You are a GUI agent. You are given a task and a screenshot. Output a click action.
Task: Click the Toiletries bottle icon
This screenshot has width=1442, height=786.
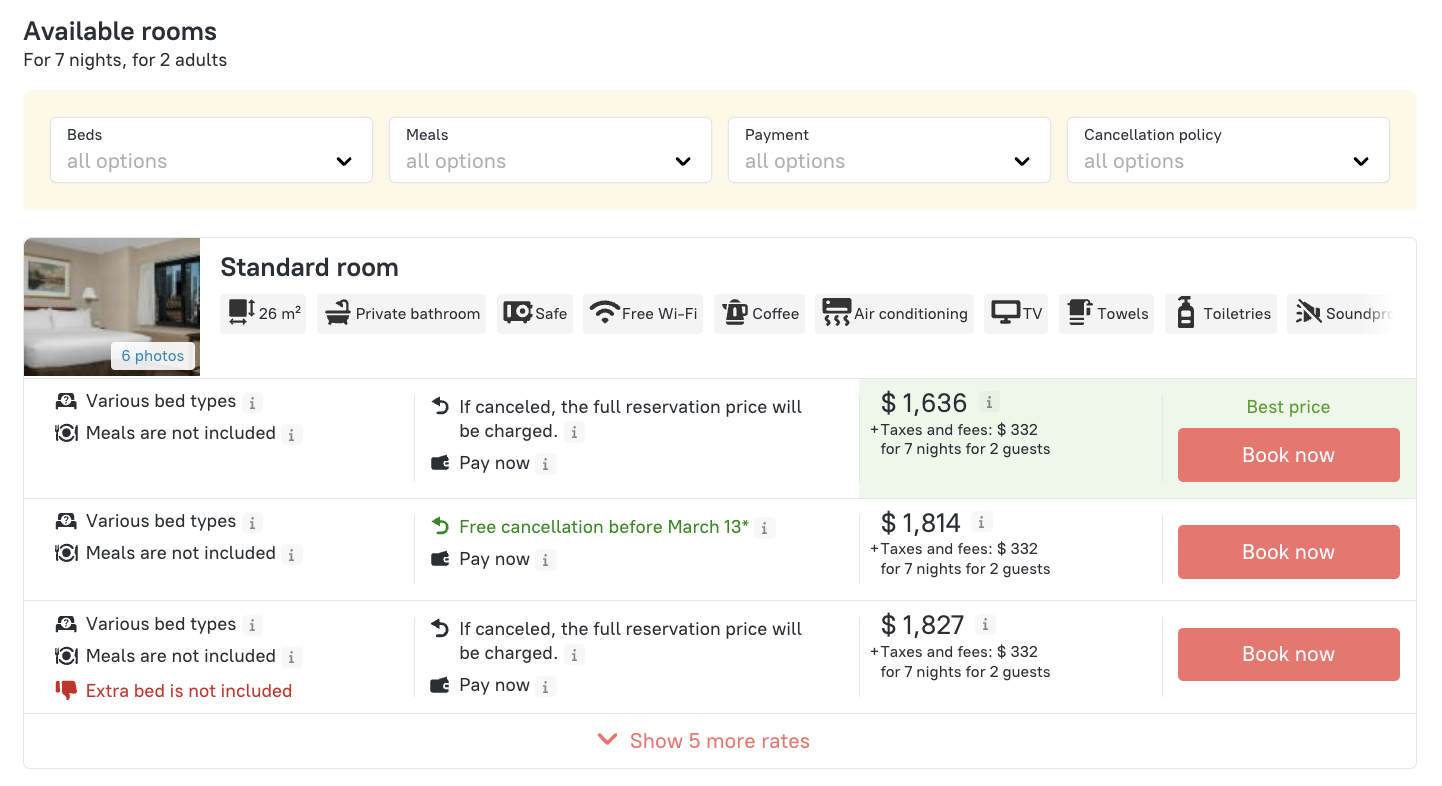1186,313
